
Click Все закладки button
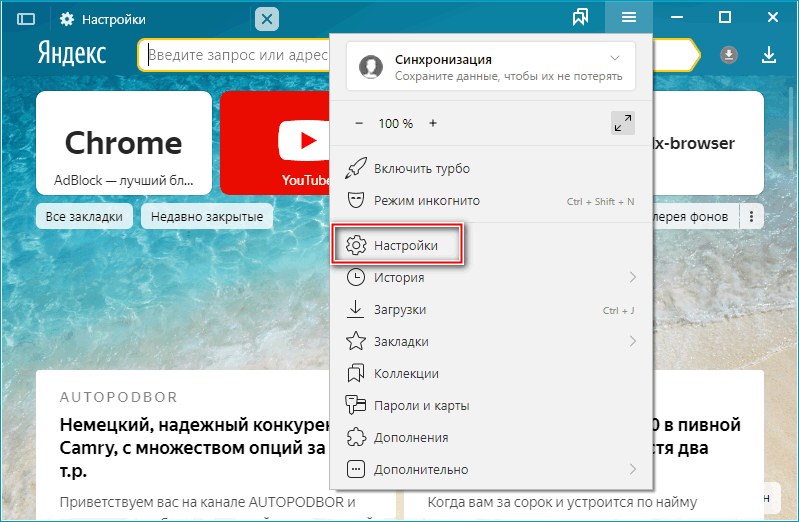(x=84, y=217)
